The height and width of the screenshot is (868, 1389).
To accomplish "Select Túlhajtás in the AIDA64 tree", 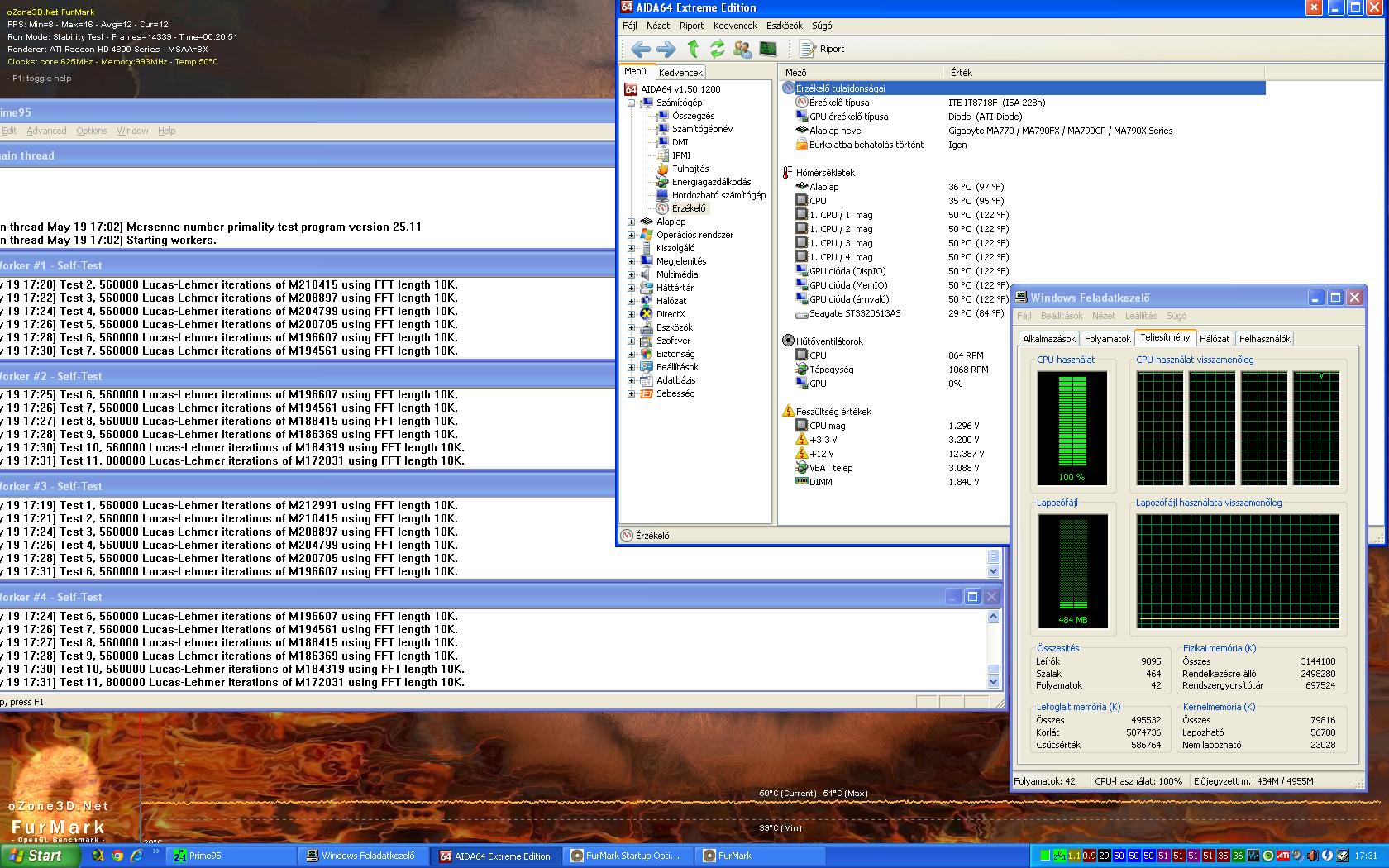I will point(690,169).
